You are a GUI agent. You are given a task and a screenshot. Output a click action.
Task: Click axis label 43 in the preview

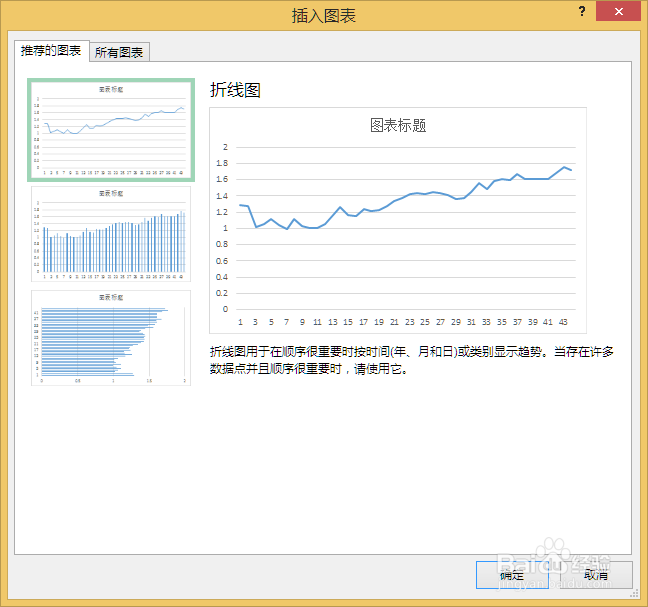(x=563, y=322)
